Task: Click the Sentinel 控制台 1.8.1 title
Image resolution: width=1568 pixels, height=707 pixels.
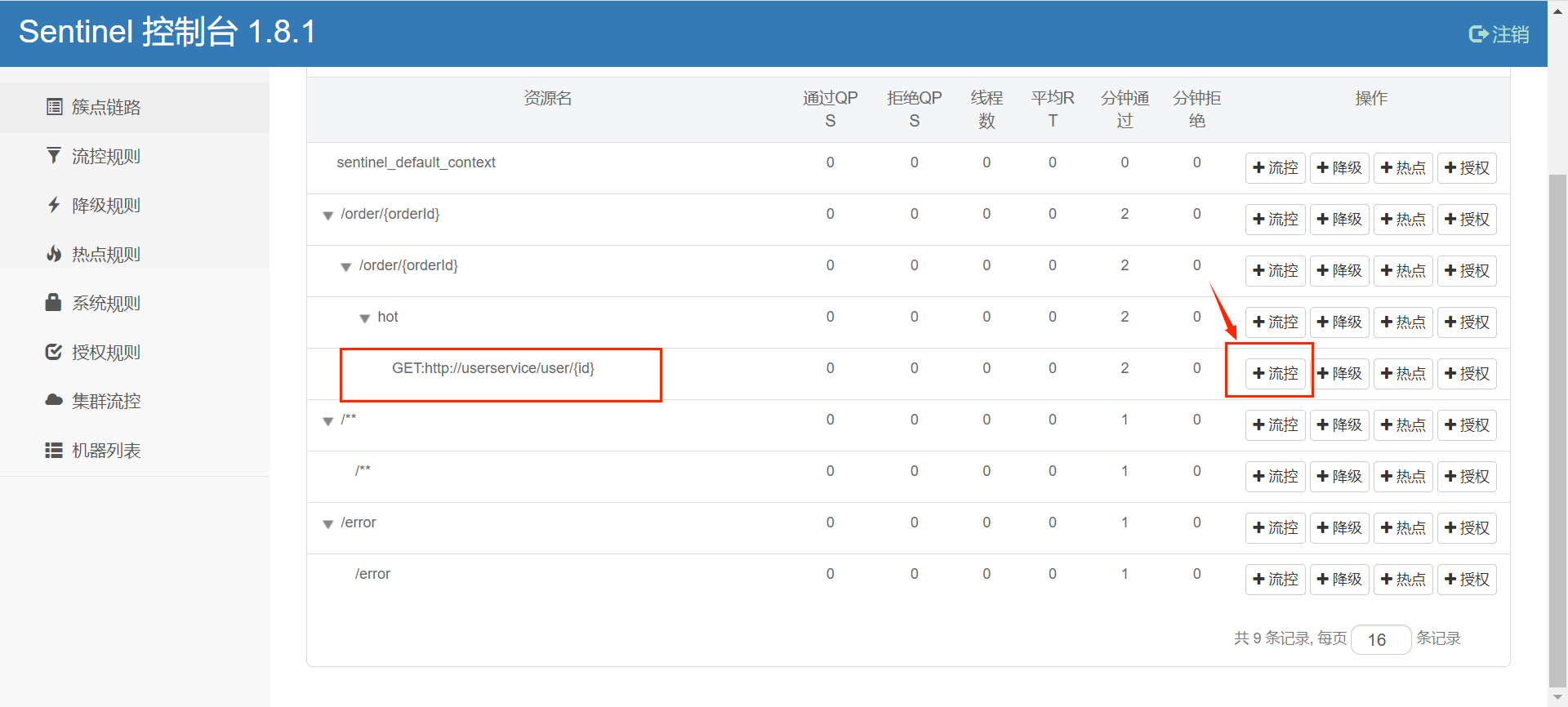Action: (x=167, y=32)
